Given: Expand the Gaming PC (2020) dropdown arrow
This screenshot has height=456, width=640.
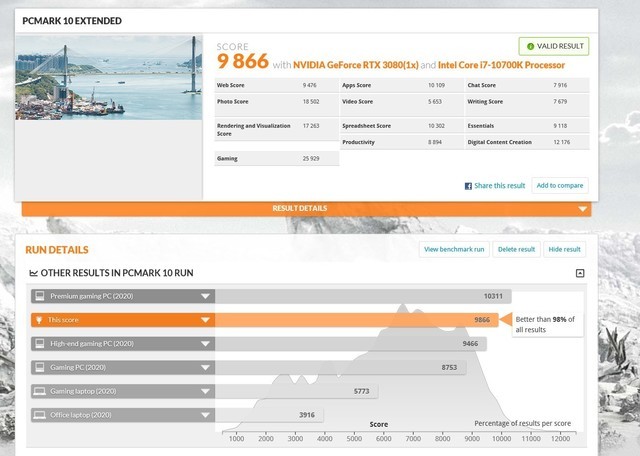Looking at the screenshot, I should (x=205, y=367).
